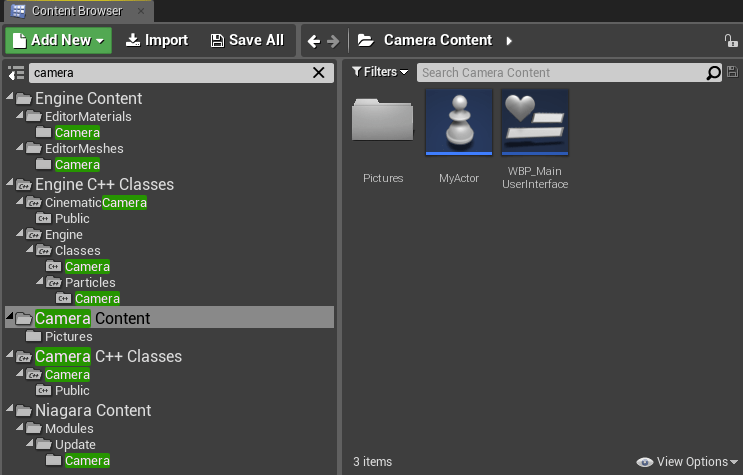Select the Modules folder
Viewport: 743px width, 475px height.
click(69, 429)
